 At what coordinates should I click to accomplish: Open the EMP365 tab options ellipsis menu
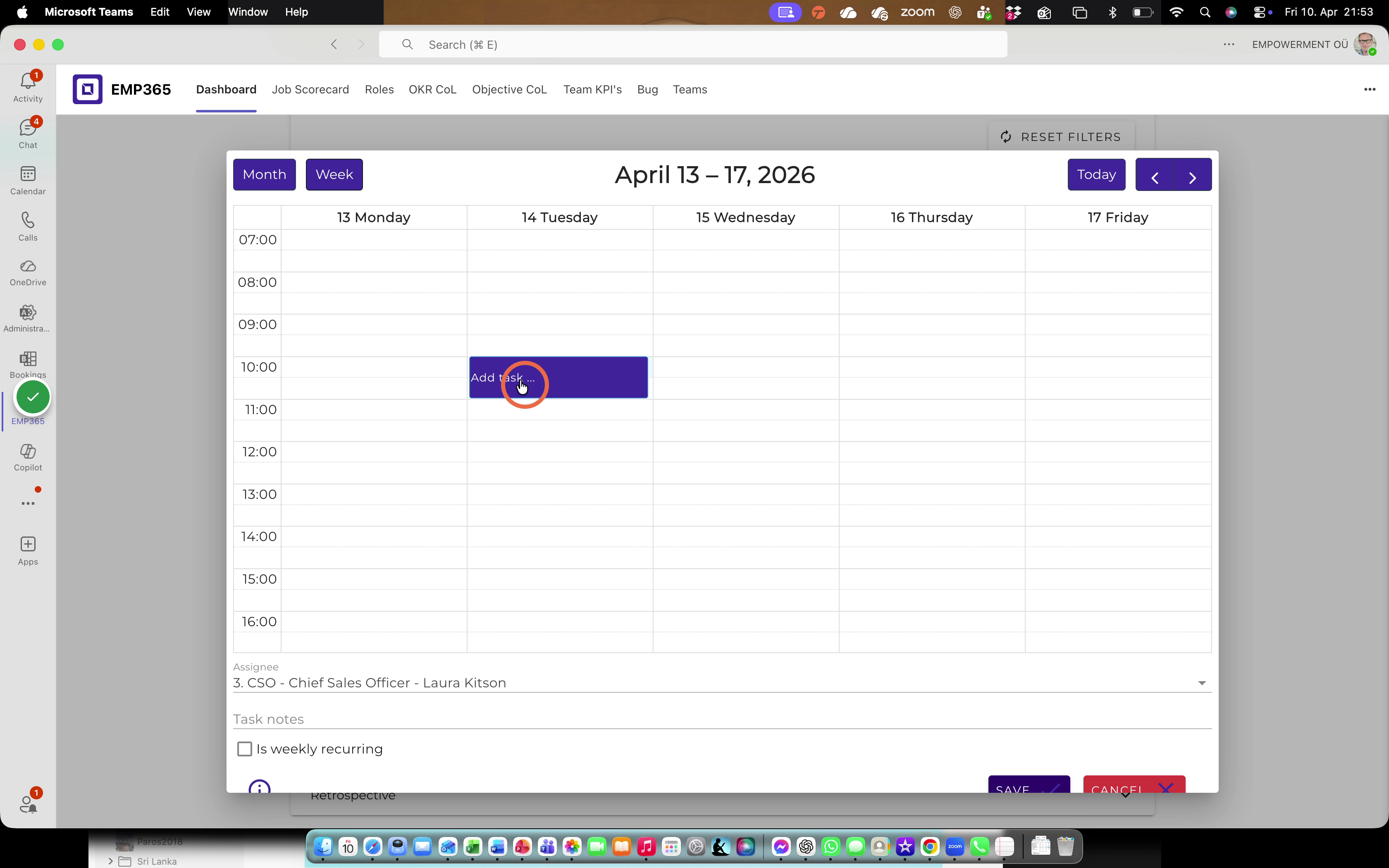[x=1370, y=89]
